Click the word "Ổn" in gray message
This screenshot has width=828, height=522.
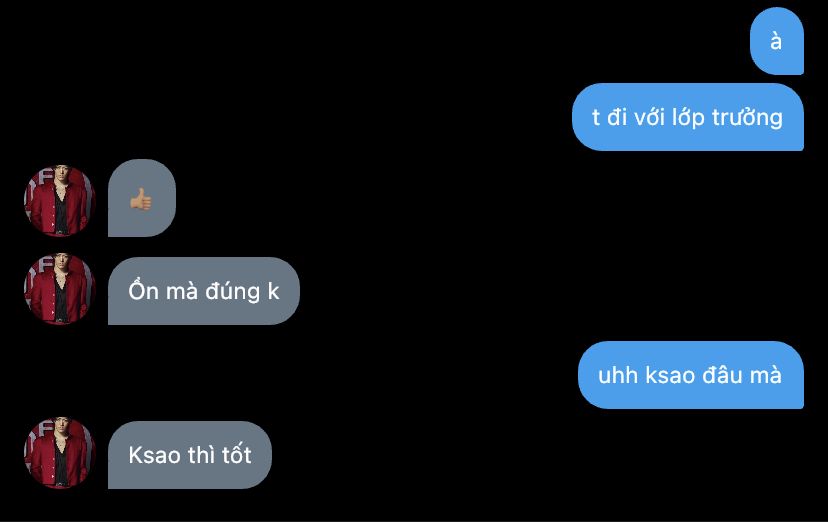click(144, 289)
